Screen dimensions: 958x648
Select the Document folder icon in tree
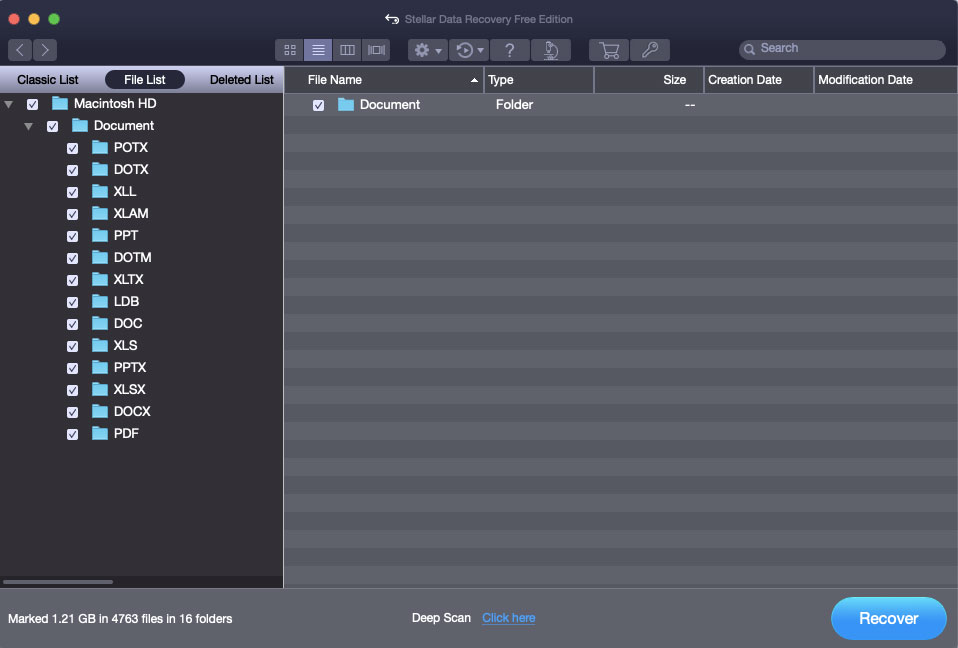[80, 125]
